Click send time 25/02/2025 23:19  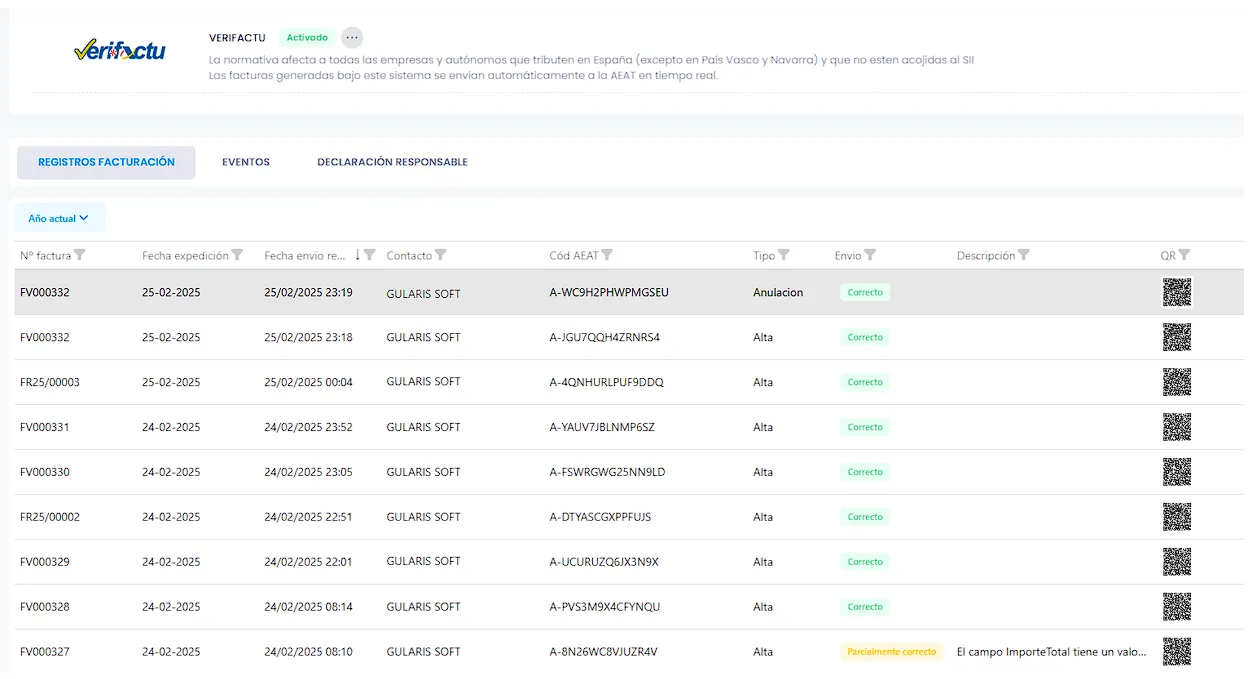[x=308, y=292]
